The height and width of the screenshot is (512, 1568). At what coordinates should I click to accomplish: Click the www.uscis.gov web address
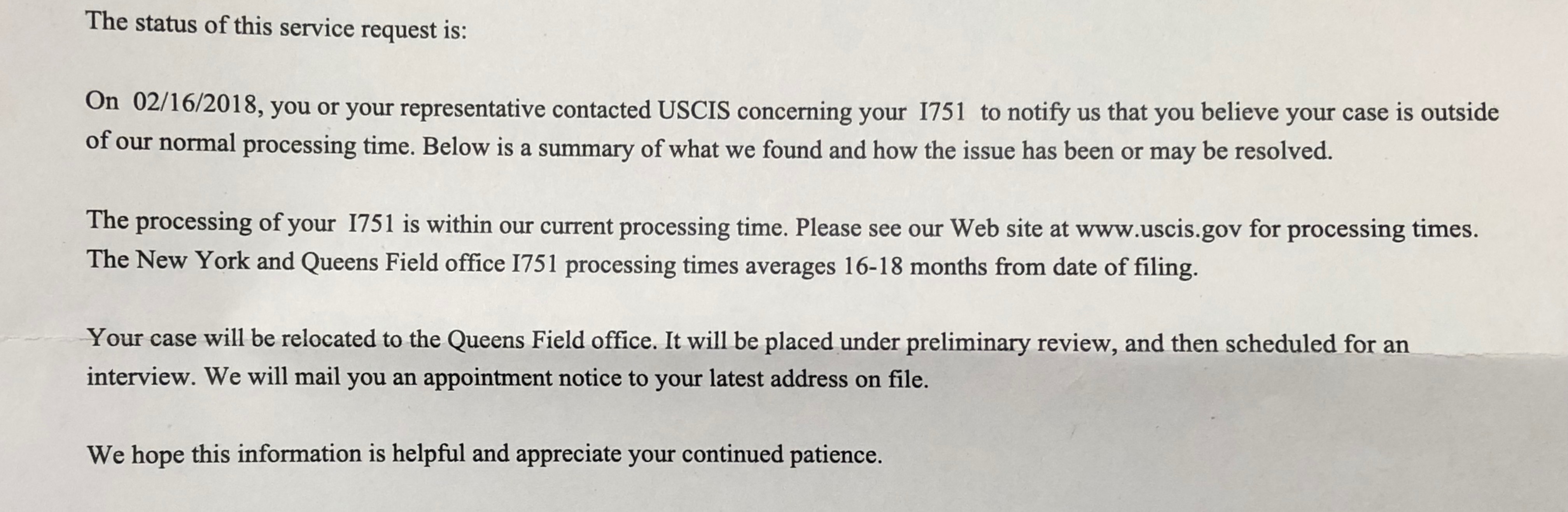pos(1159,229)
